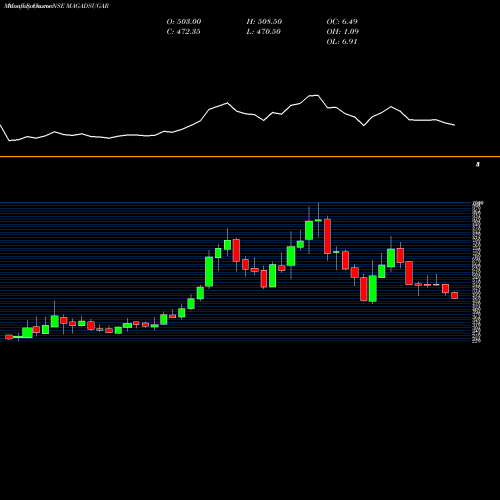Click the OH: 1.09 value
This screenshot has width=500, height=500.
[x=342, y=31]
